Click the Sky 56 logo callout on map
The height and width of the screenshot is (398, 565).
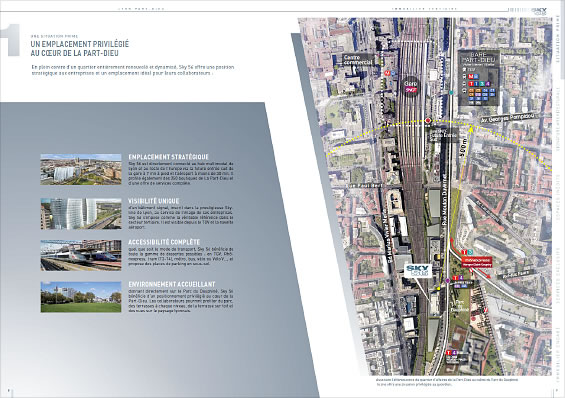click(418, 271)
